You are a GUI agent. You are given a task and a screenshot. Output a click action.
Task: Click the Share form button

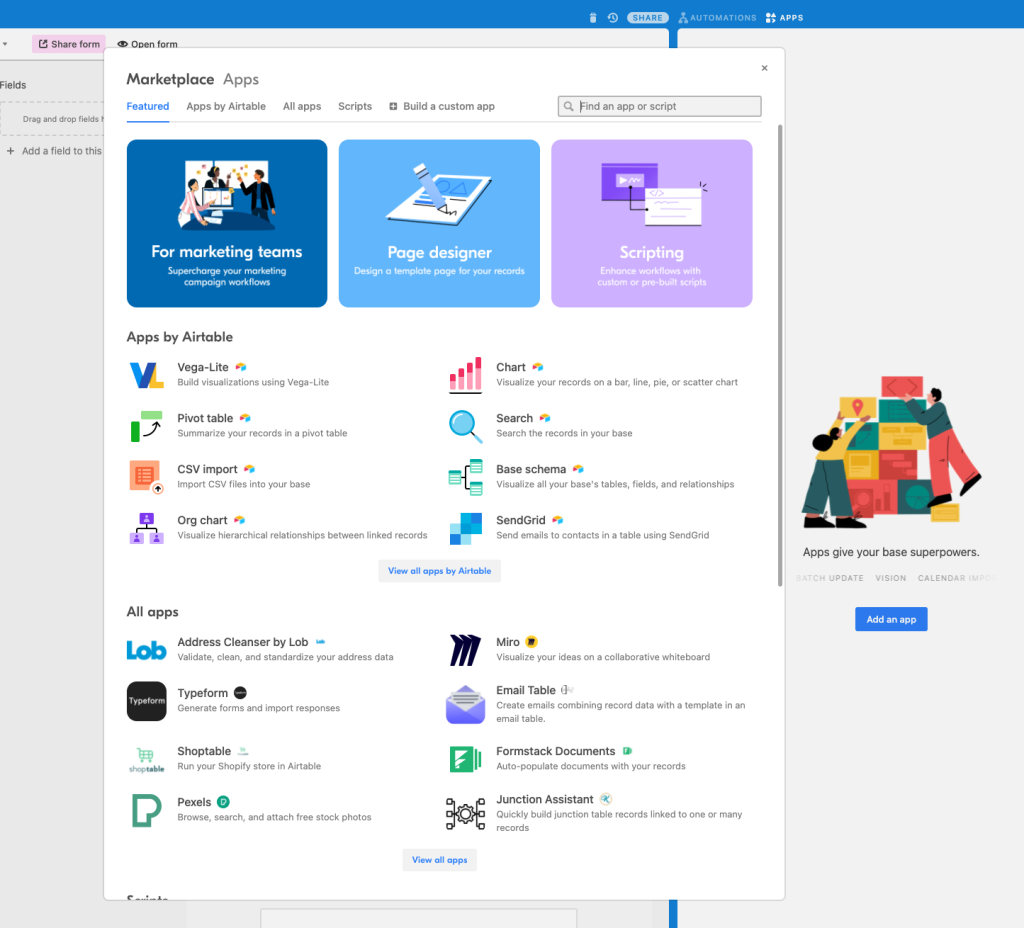click(69, 44)
